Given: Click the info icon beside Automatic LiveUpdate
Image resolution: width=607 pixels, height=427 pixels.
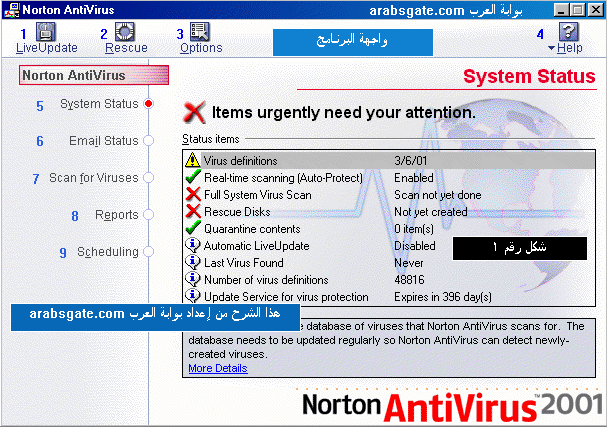Looking at the screenshot, I should tap(192, 245).
